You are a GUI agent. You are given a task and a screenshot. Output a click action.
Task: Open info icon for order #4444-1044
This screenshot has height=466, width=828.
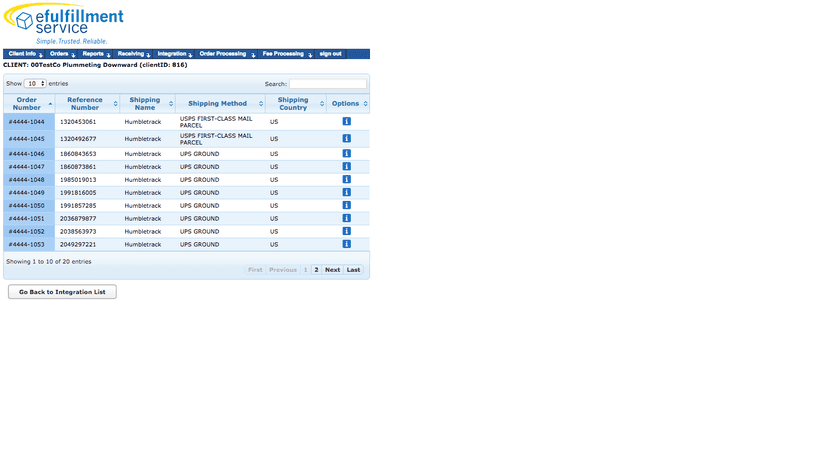[346, 122]
